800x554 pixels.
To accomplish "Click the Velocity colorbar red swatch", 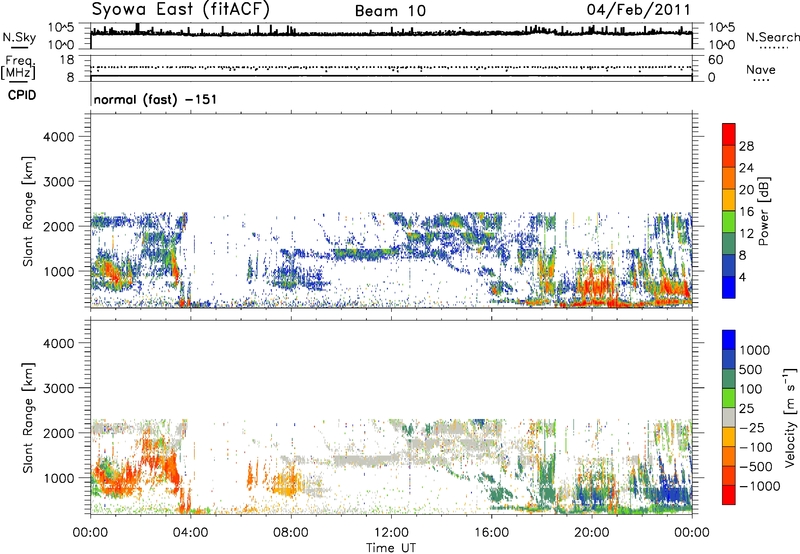I will (729, 495).
